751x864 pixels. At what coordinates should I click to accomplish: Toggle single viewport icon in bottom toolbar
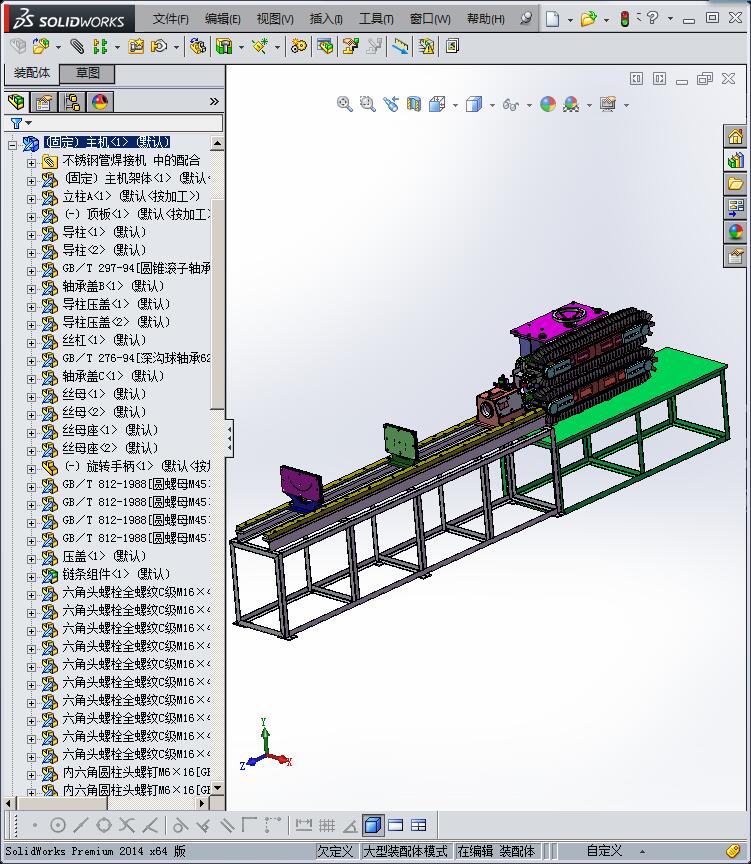(396, 825)
